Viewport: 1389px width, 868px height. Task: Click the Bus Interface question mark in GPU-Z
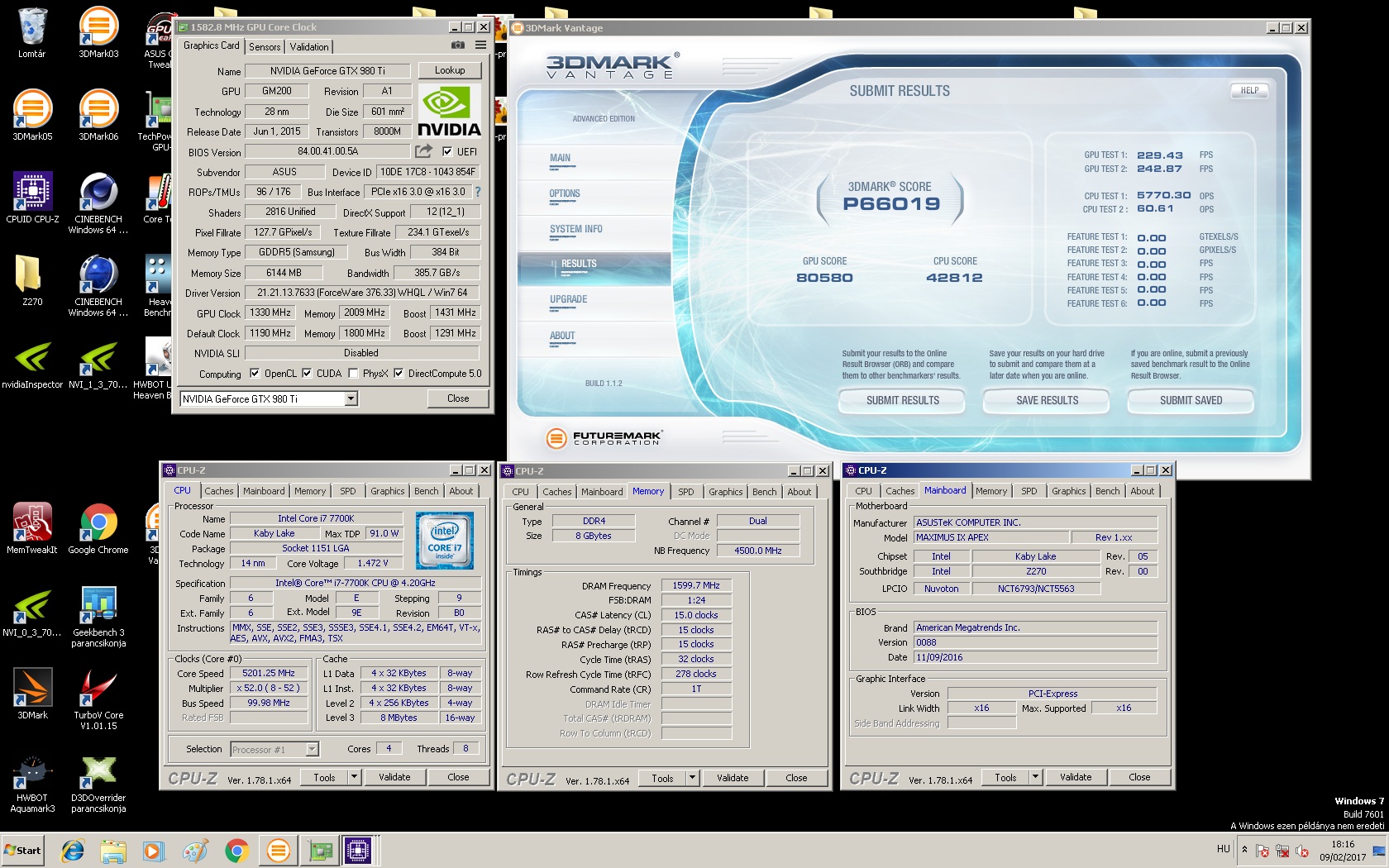tap(478, 192)
